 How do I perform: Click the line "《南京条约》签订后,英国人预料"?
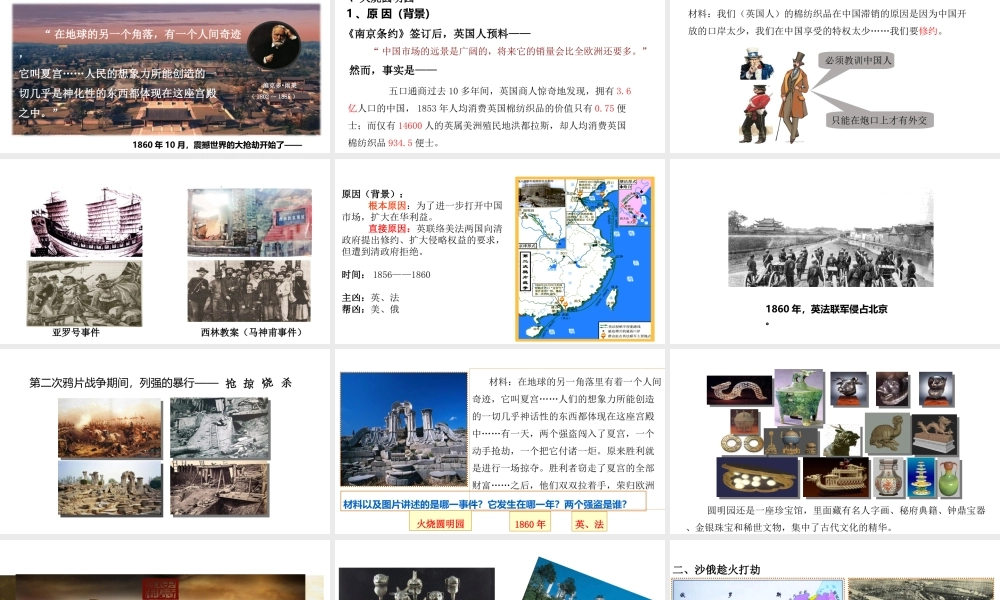[439, 33]
